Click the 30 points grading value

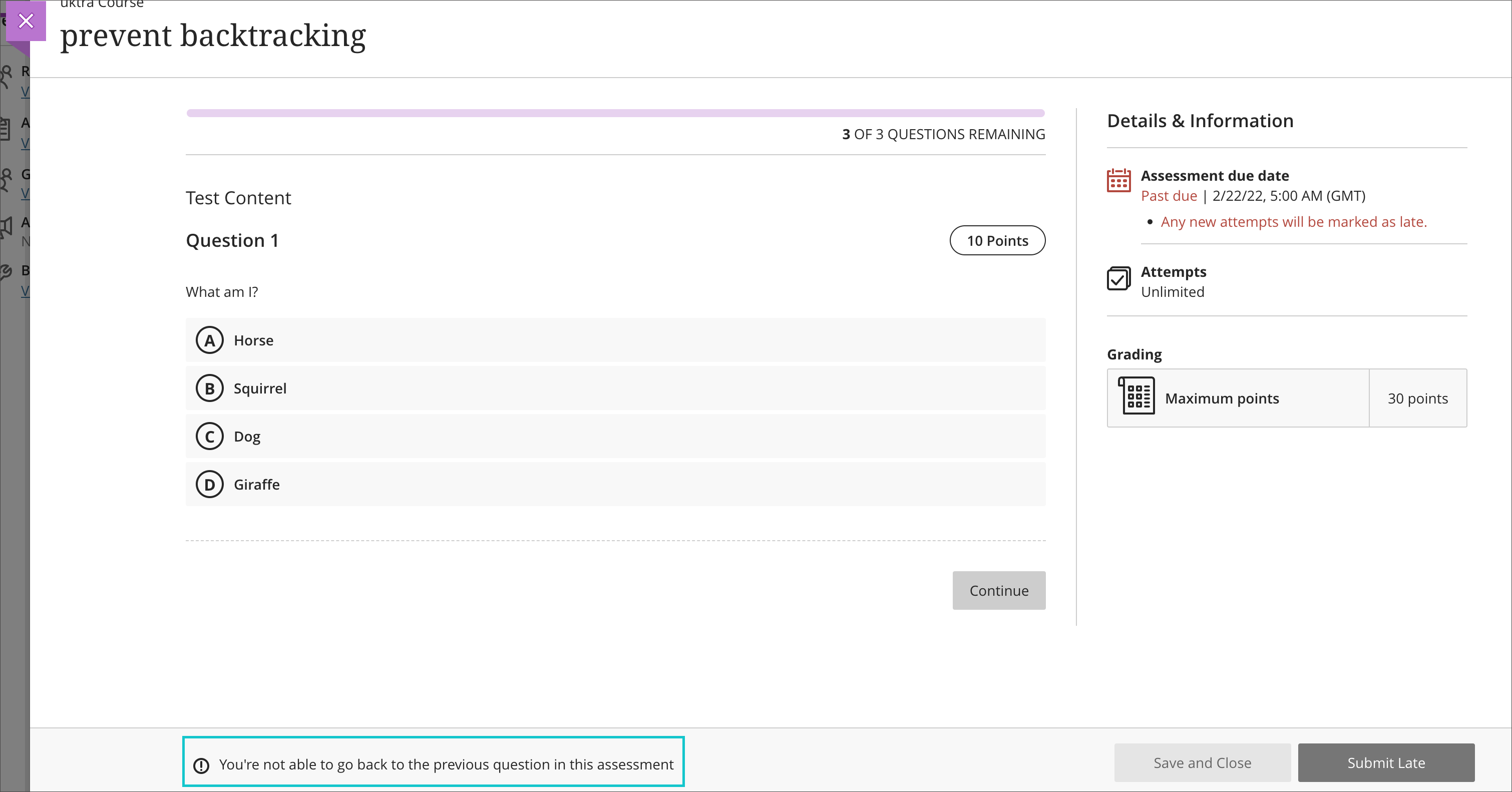[x=1417, y=398]
